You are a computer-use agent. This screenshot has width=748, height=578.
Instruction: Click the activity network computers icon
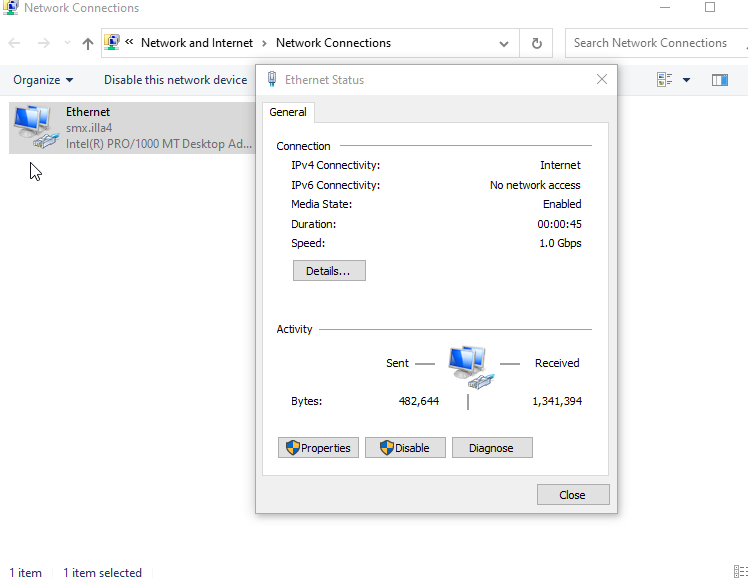[x=468, y=366]
